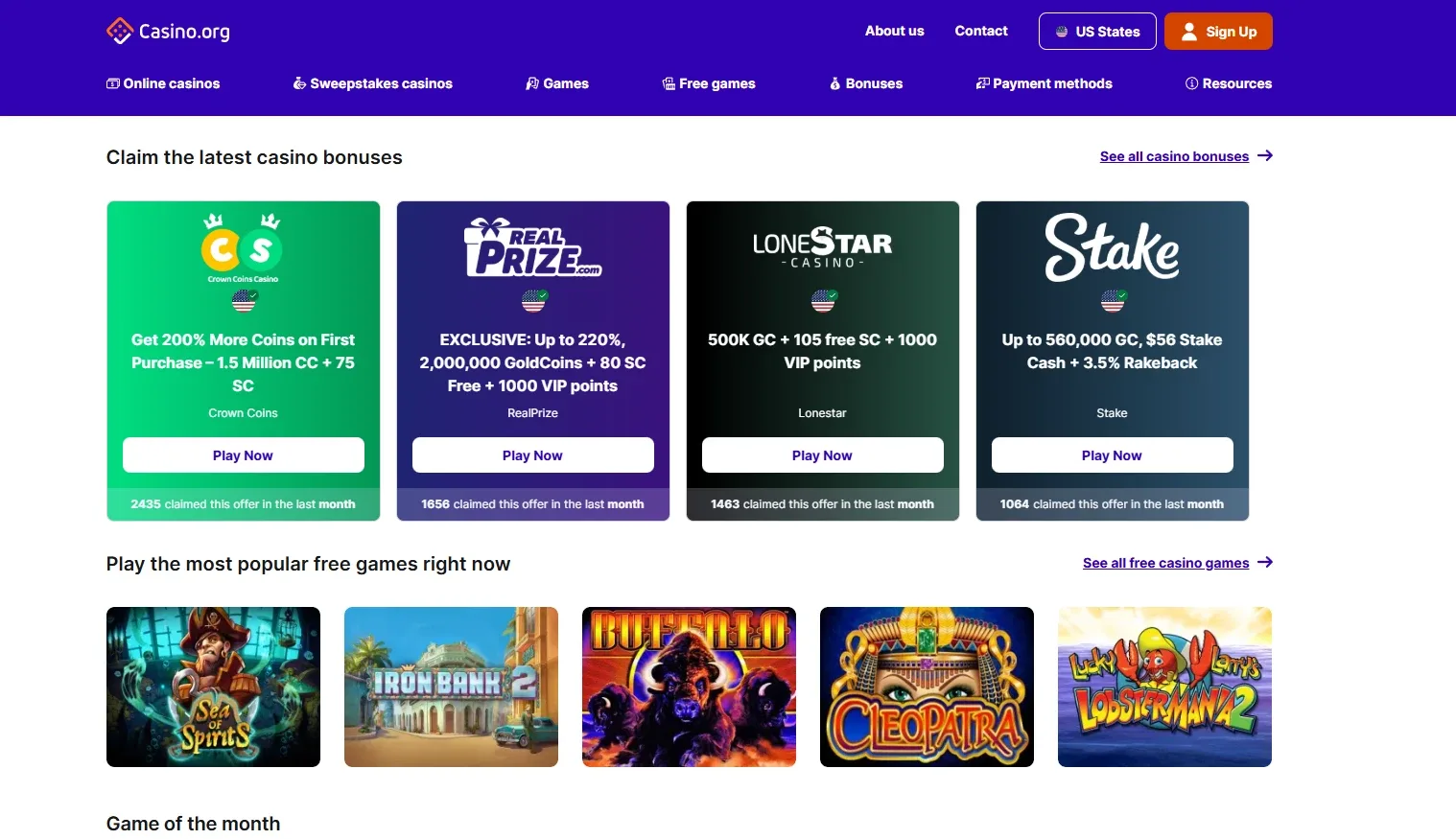Open Resources via the info icon

tap(1190, 83)
